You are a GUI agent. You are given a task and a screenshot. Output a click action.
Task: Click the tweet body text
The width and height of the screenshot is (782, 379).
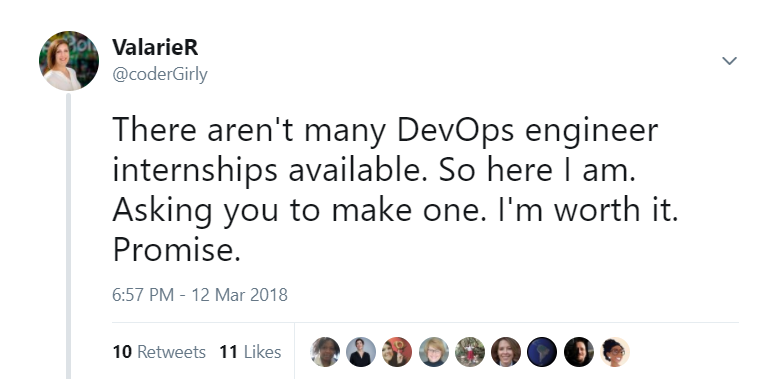point(395,190)
